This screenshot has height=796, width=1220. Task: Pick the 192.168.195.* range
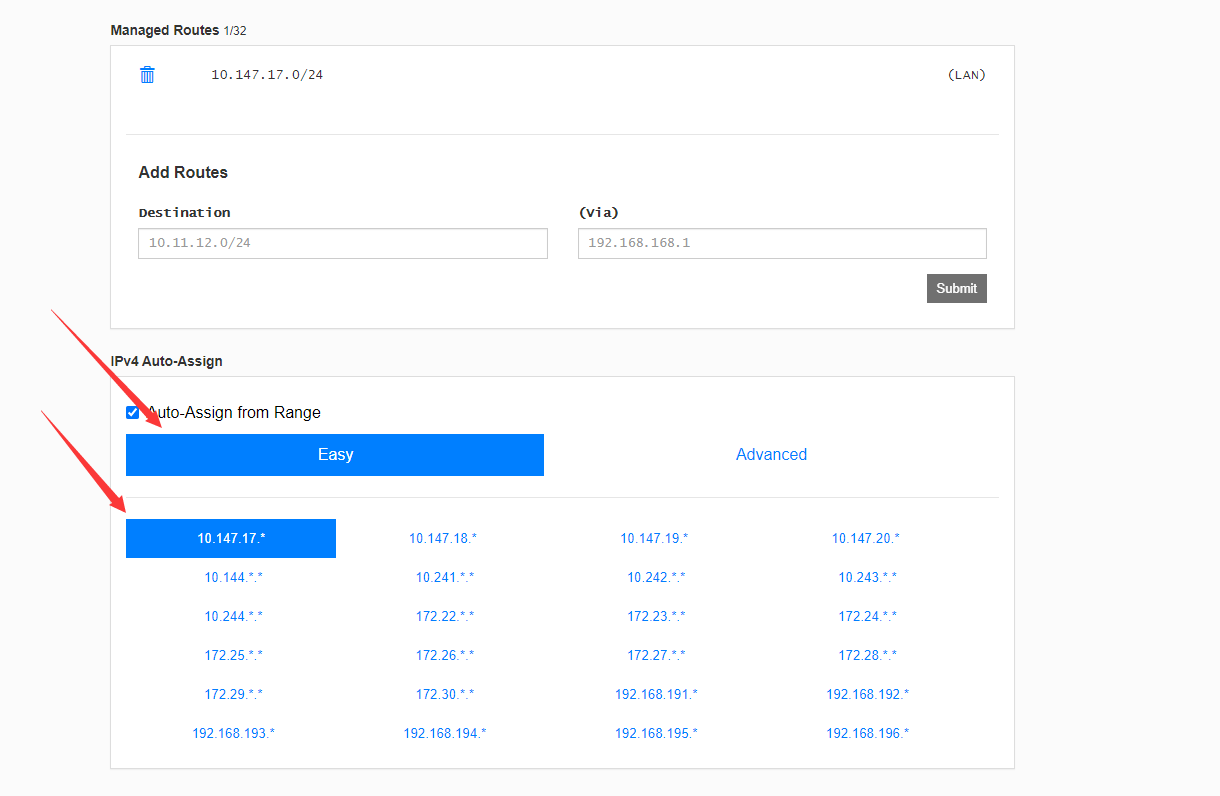coord(656,733)
